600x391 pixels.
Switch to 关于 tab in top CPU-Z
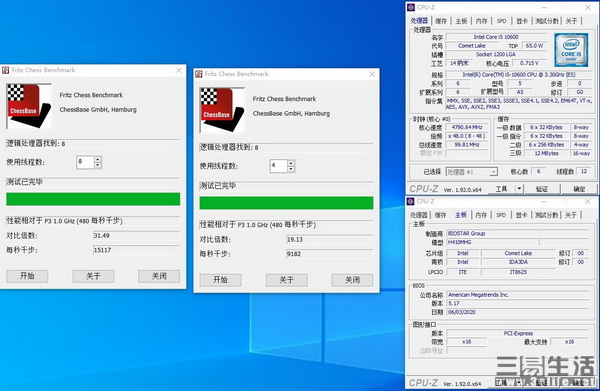[x=571, y=21]
